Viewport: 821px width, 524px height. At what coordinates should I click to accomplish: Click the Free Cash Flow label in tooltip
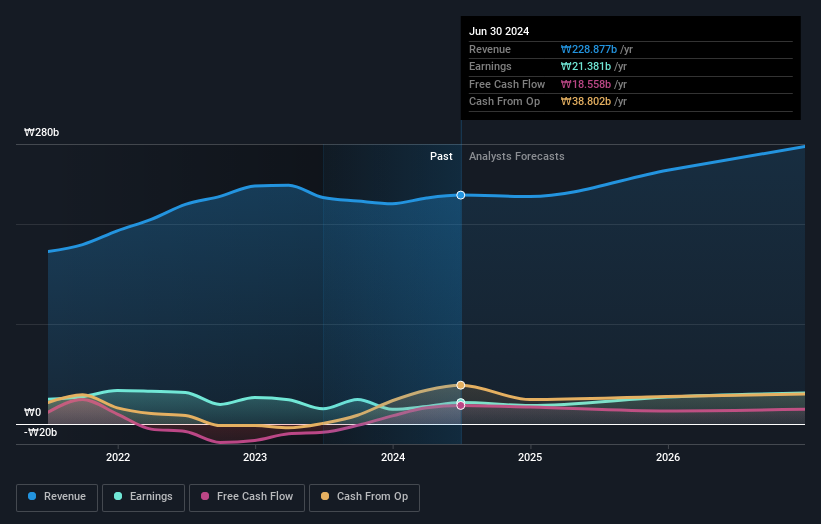click(507, 84)
